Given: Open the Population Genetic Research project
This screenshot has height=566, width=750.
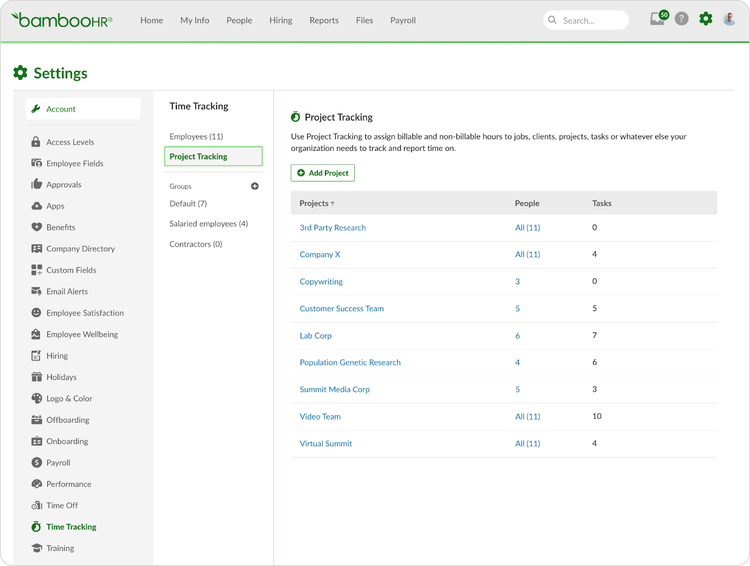Looking at the screenshot, I should pyautogui.click(x=350, y=362).
